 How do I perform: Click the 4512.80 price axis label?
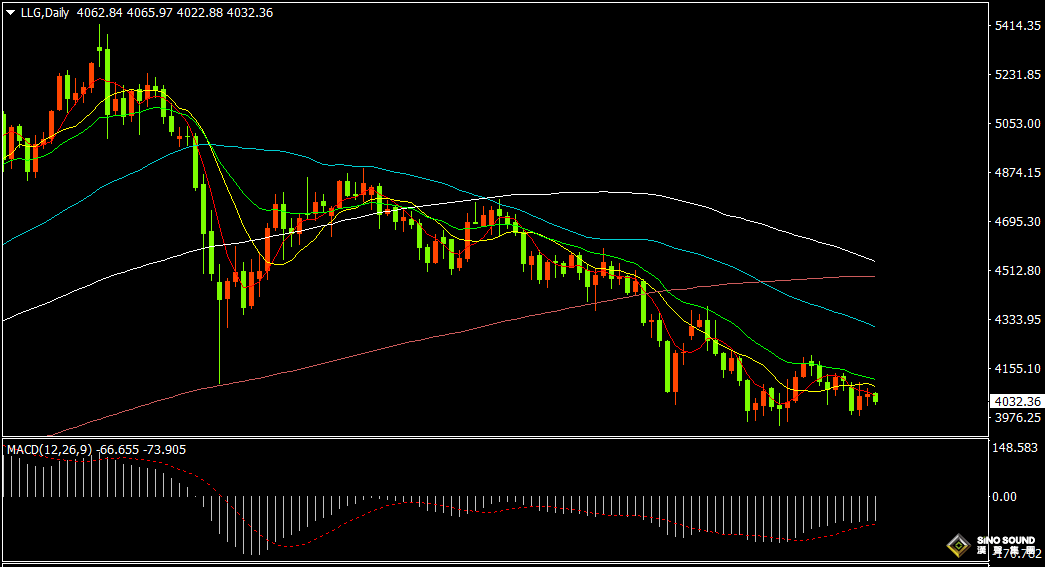[1017, 271]
